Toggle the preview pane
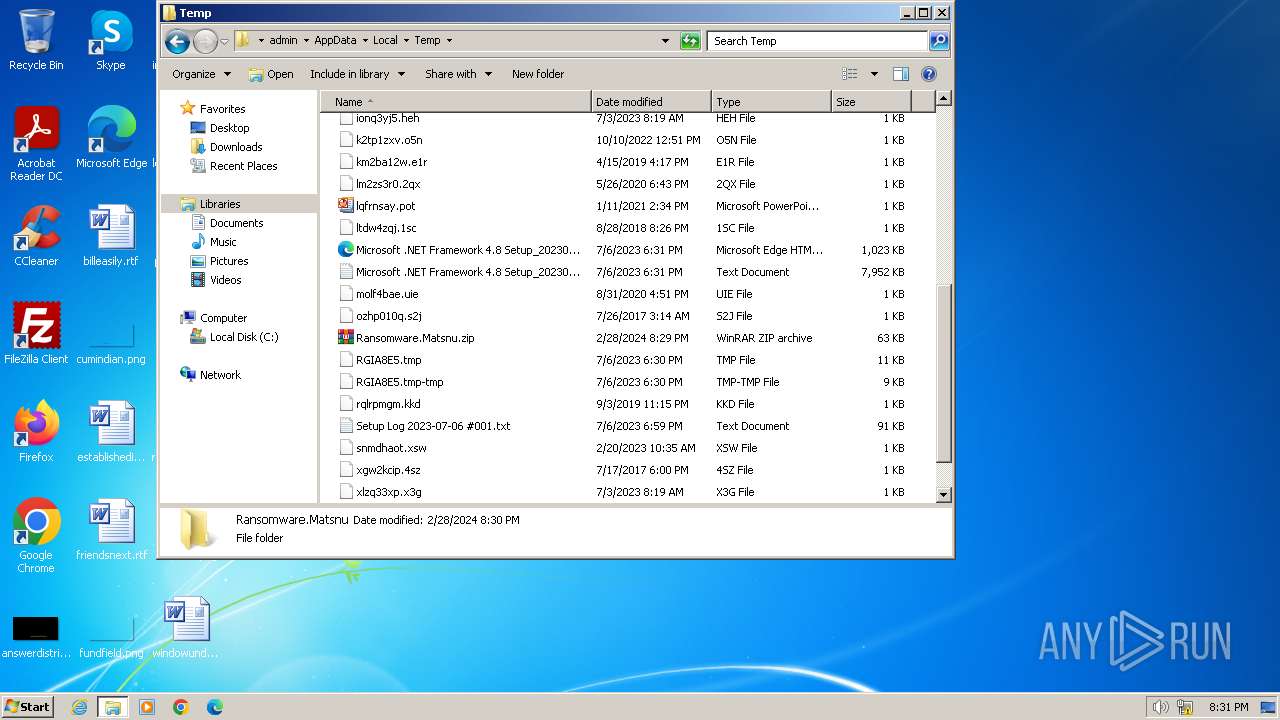 [x=901, y=74]
